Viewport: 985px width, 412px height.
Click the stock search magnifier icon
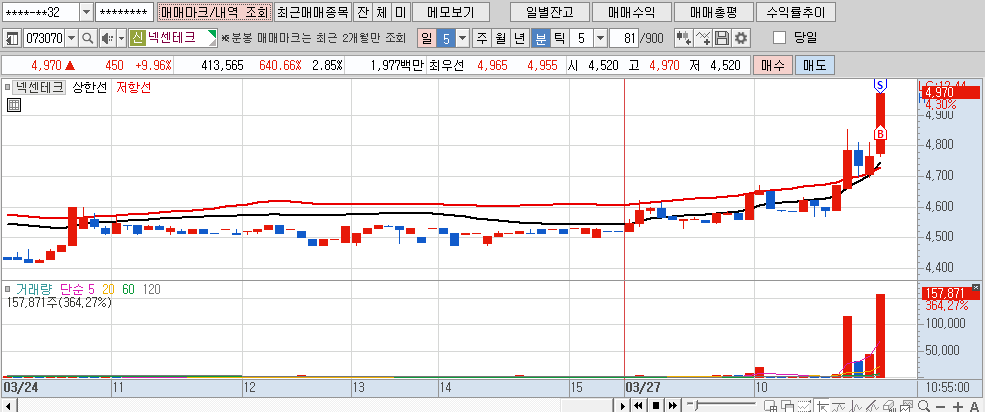coord(85,38)
